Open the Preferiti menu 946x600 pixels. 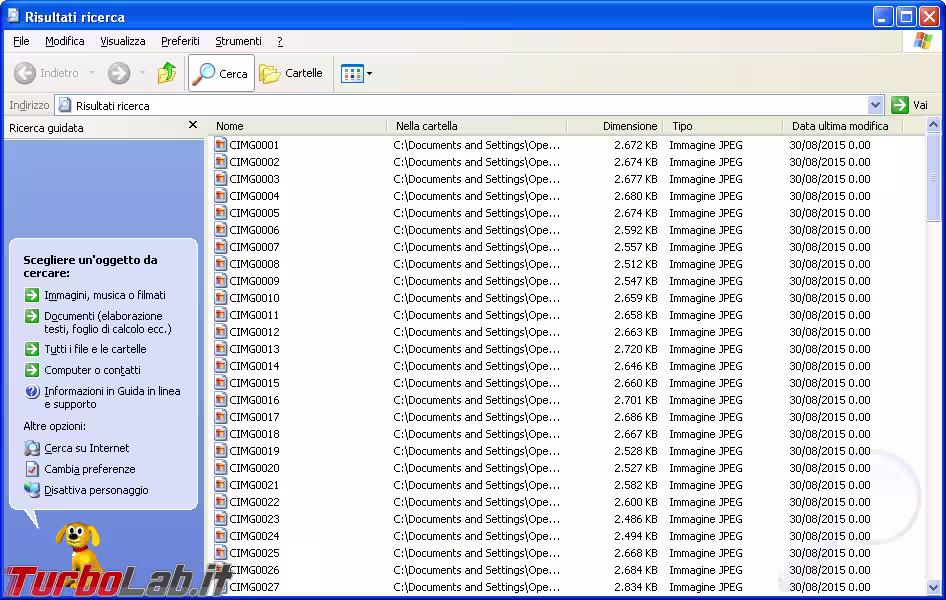pos(180,41)
